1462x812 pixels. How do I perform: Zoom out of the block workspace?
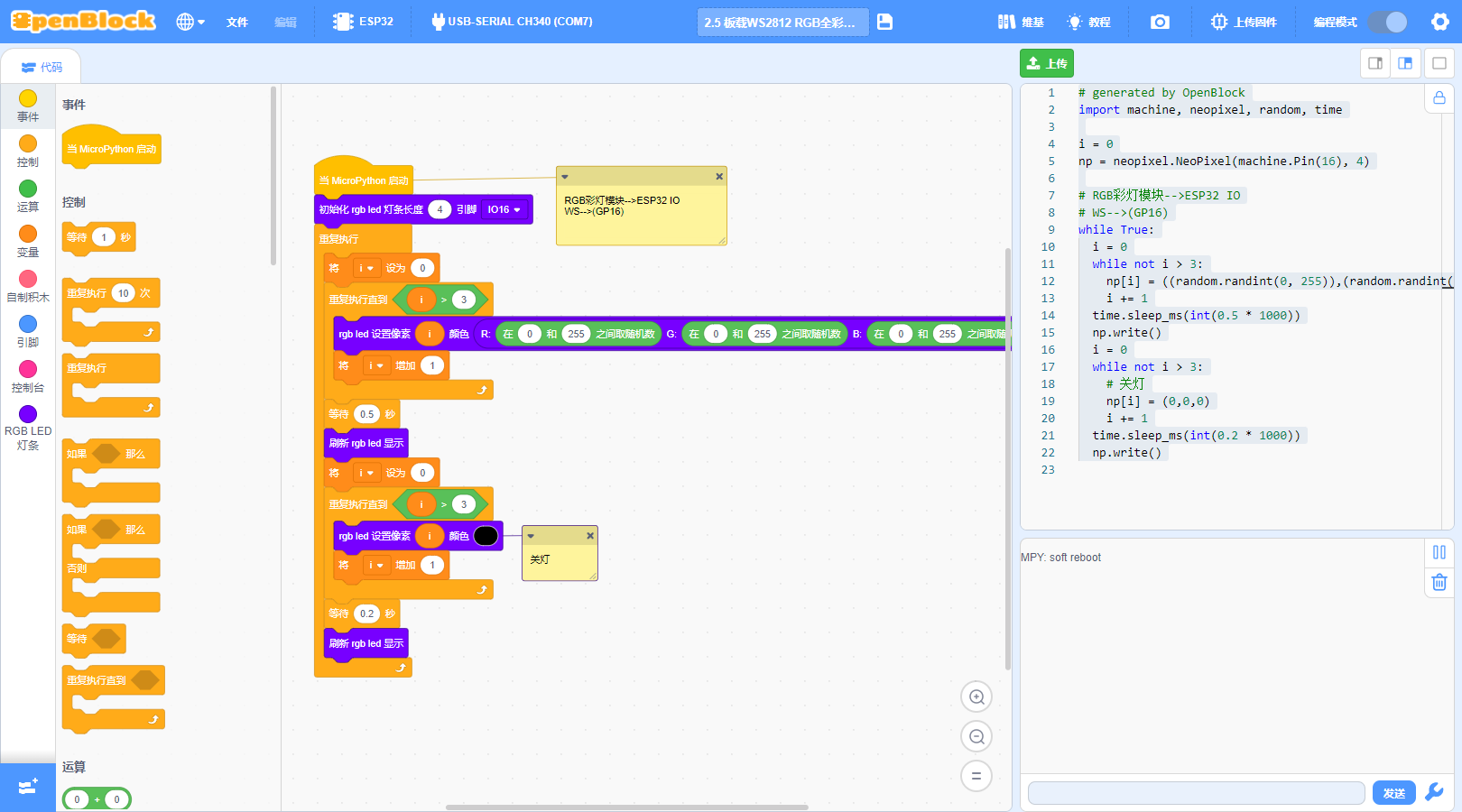click(x=976, y=736)
